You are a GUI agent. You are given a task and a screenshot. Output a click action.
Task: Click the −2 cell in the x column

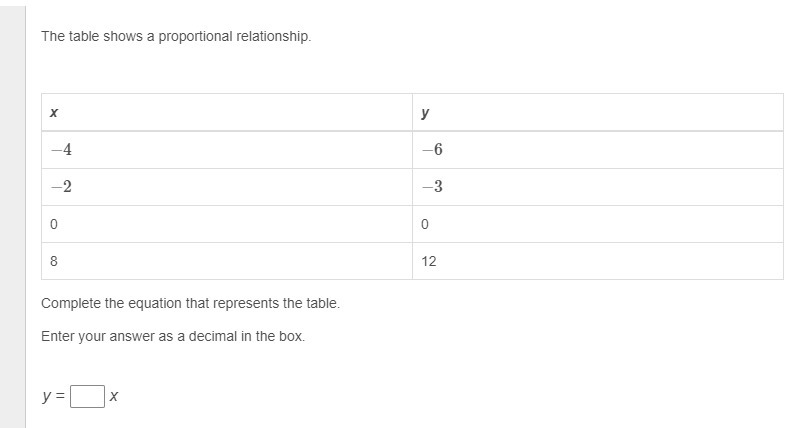227,187
